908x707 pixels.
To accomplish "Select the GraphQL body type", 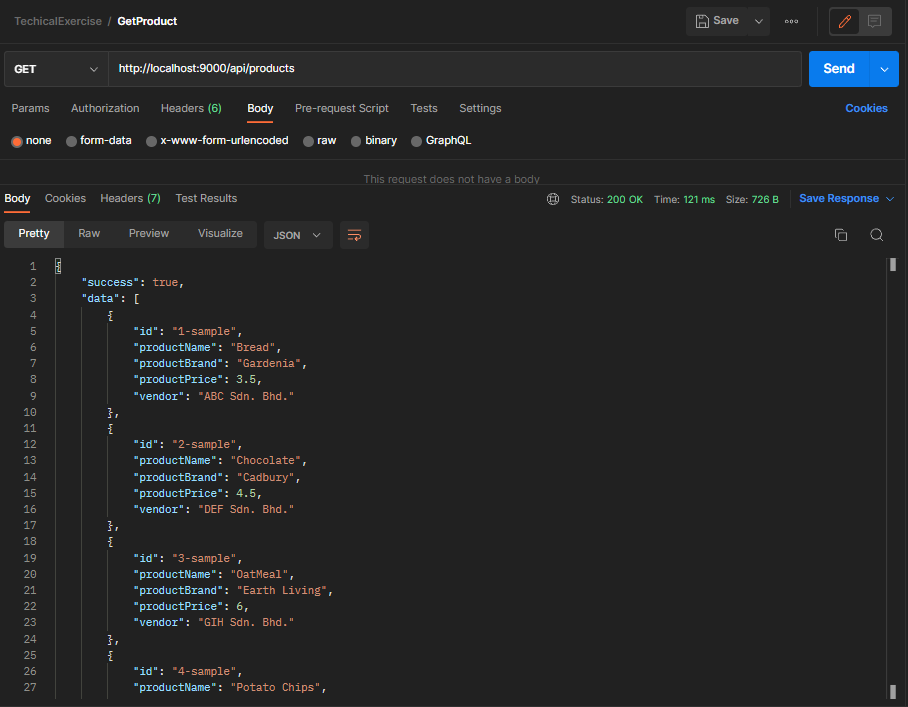I will 441,140.
